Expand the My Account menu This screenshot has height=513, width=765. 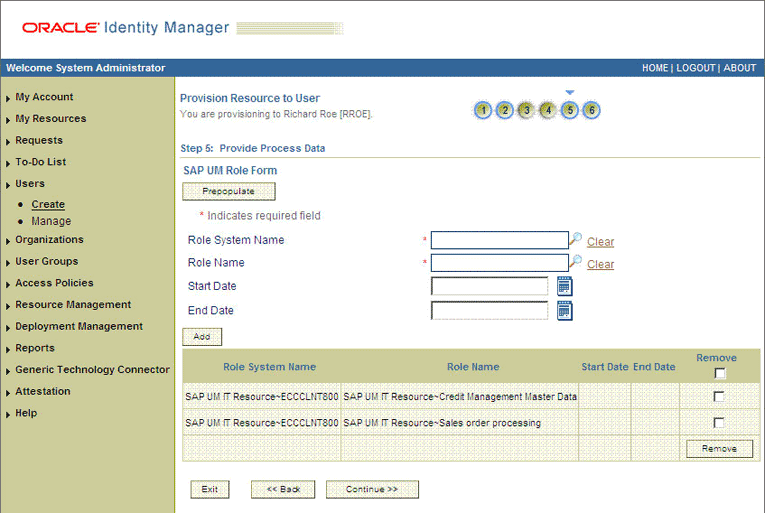point(44,97)
